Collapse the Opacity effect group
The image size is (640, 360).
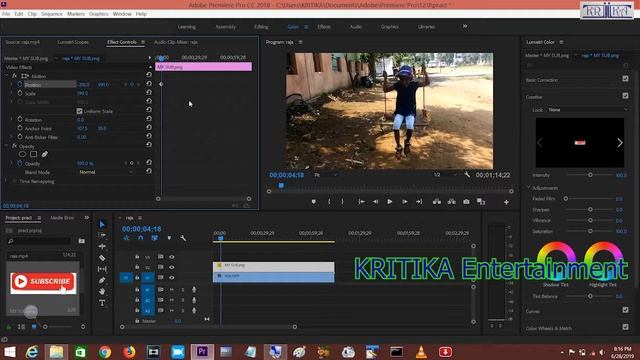[x=7, y=146]
